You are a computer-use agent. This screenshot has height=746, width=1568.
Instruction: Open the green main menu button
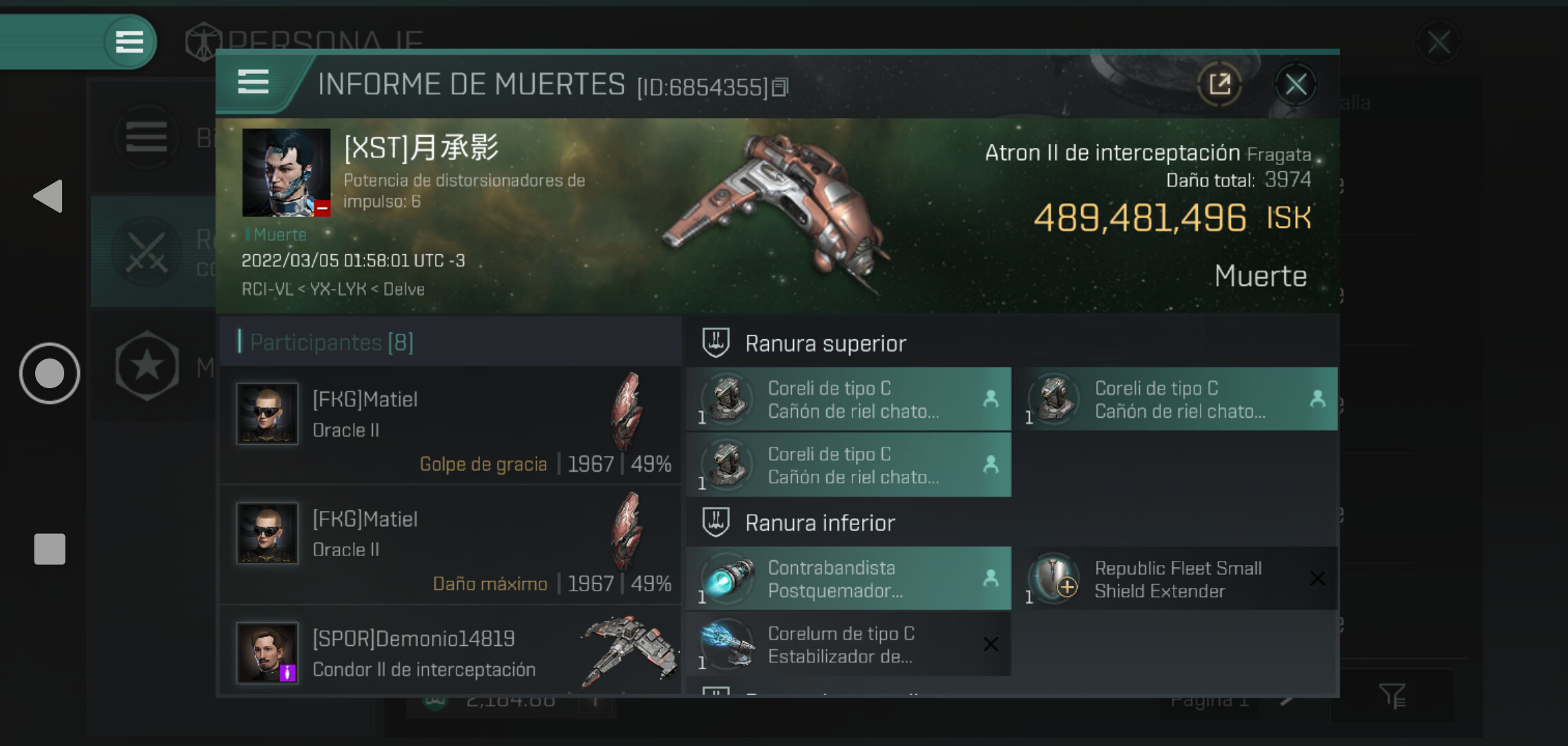pos(129,42)
